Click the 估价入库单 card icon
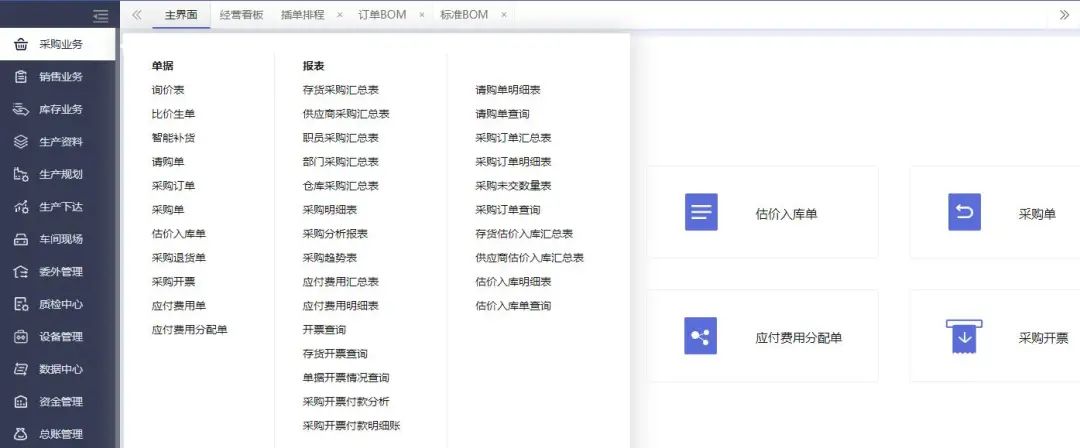Image resolution: width=1080 pixels, height=448 pixels. click(x=701, y=213)
